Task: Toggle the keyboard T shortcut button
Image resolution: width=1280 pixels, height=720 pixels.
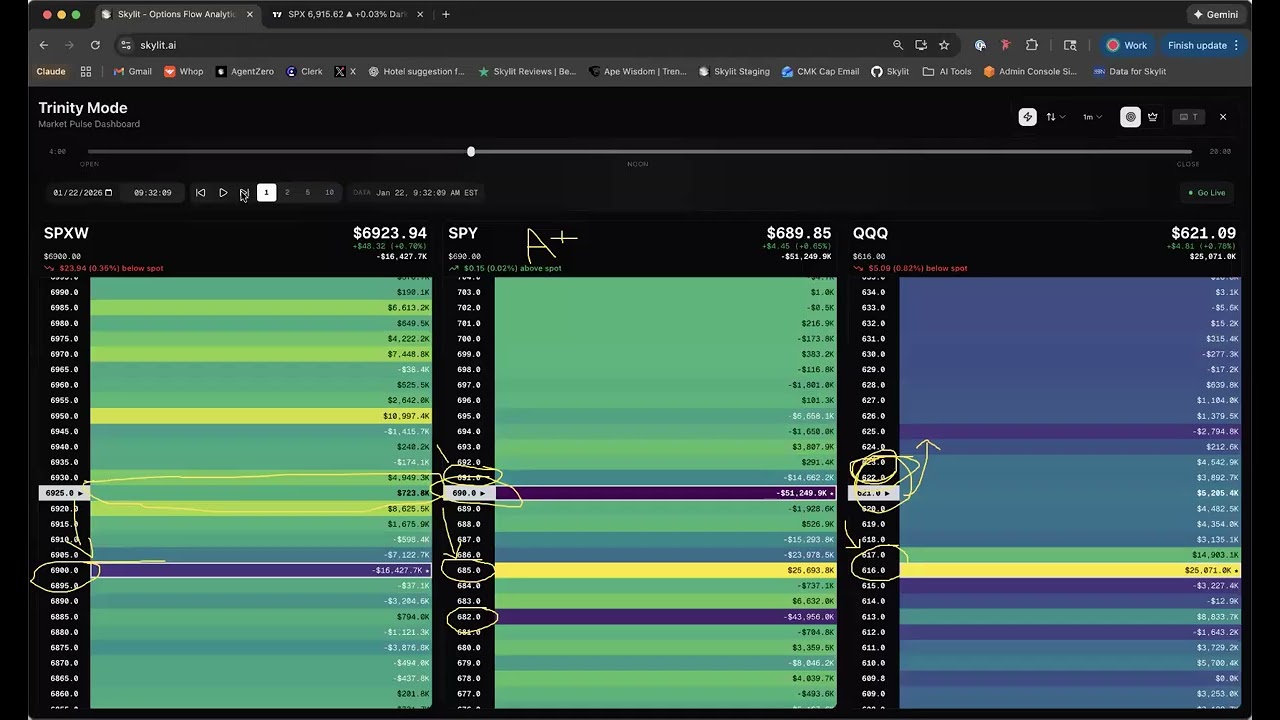Action: point(1188,117)
